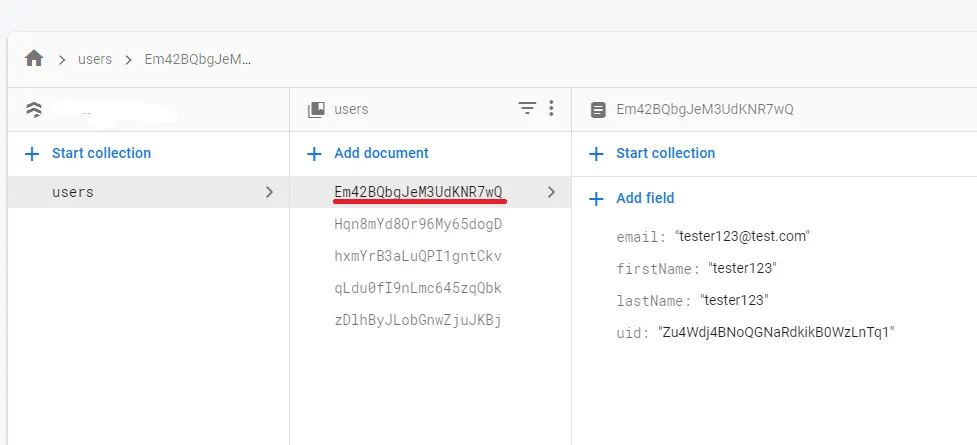Click the Em42BQbgJeM… breadcrumb item
Screen dimensions: 977x445
click(198, 59)
